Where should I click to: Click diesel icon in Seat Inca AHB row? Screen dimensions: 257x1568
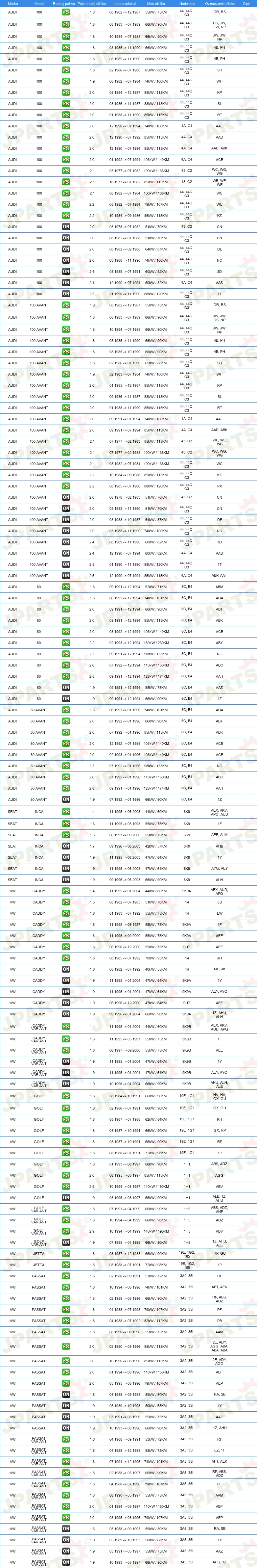[66, 846]
